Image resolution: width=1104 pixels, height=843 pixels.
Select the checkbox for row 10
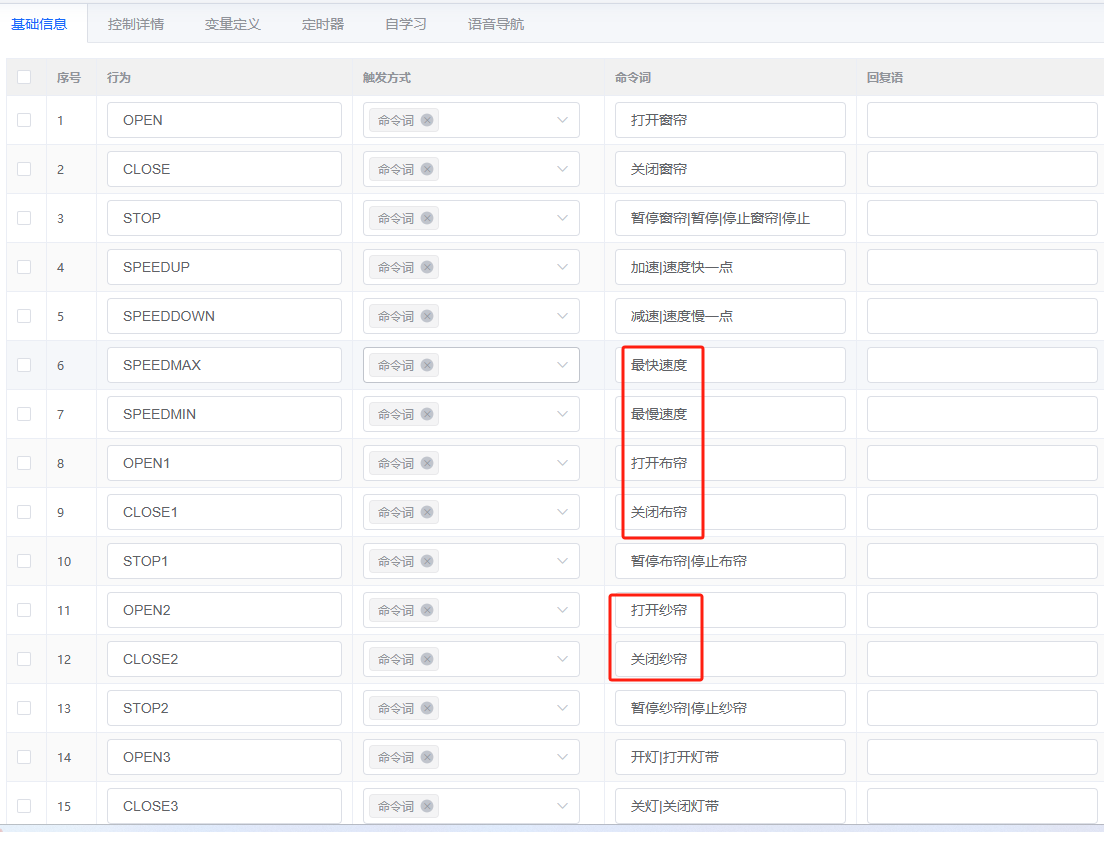(24, 561)
